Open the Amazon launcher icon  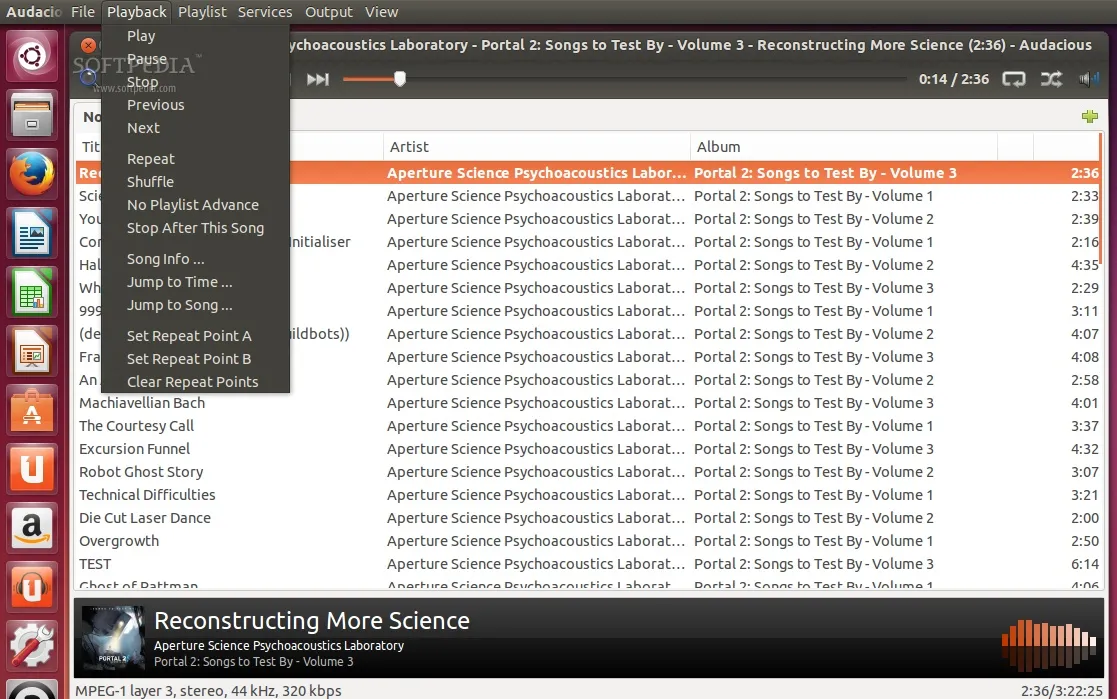pos(32,528)
